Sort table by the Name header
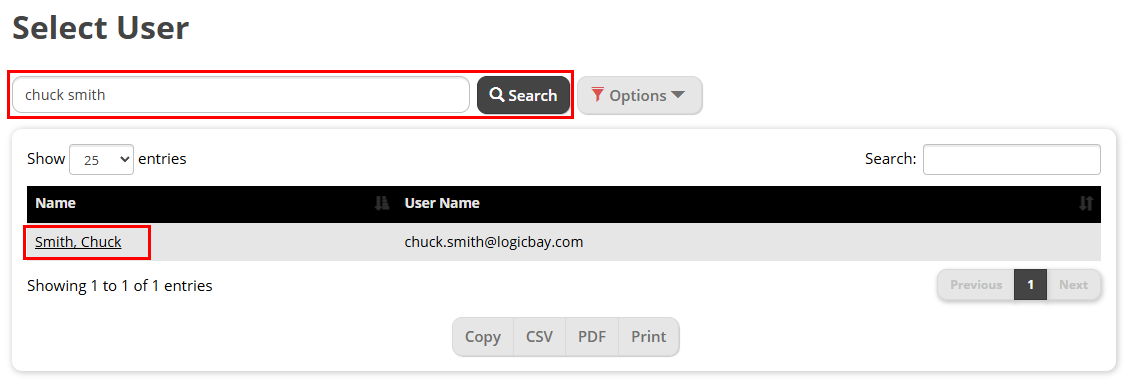The height and width of the screenshot is (383, 1128). coord(55,204)
